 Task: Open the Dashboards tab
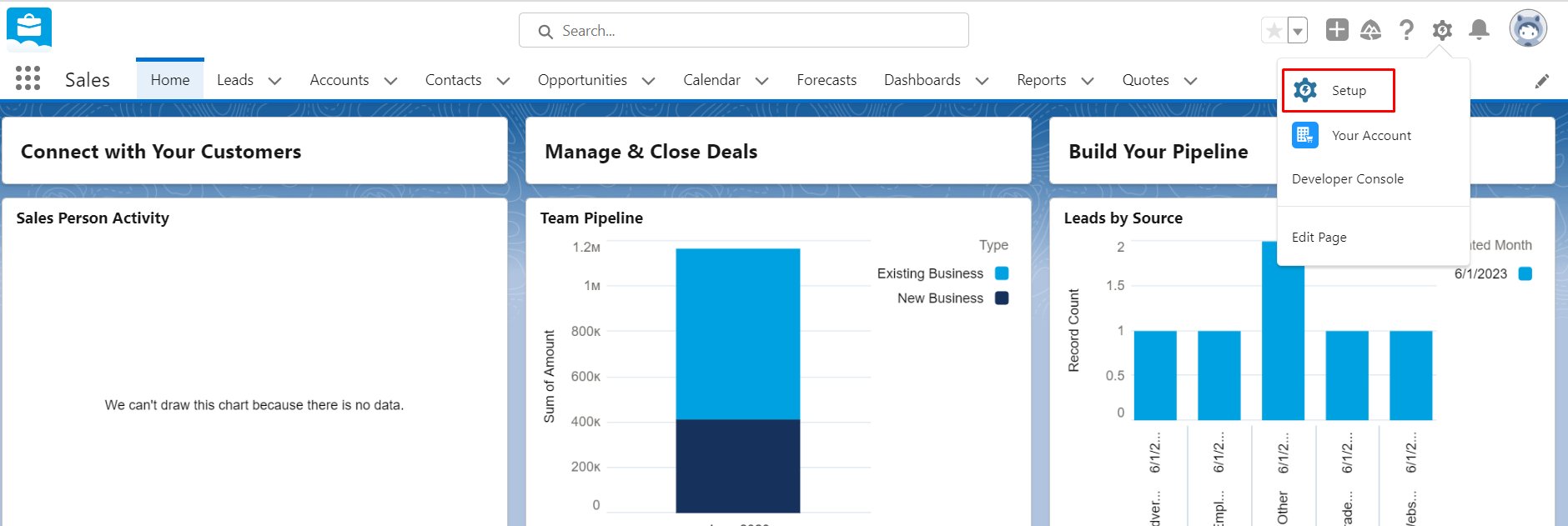coord(922,80)
